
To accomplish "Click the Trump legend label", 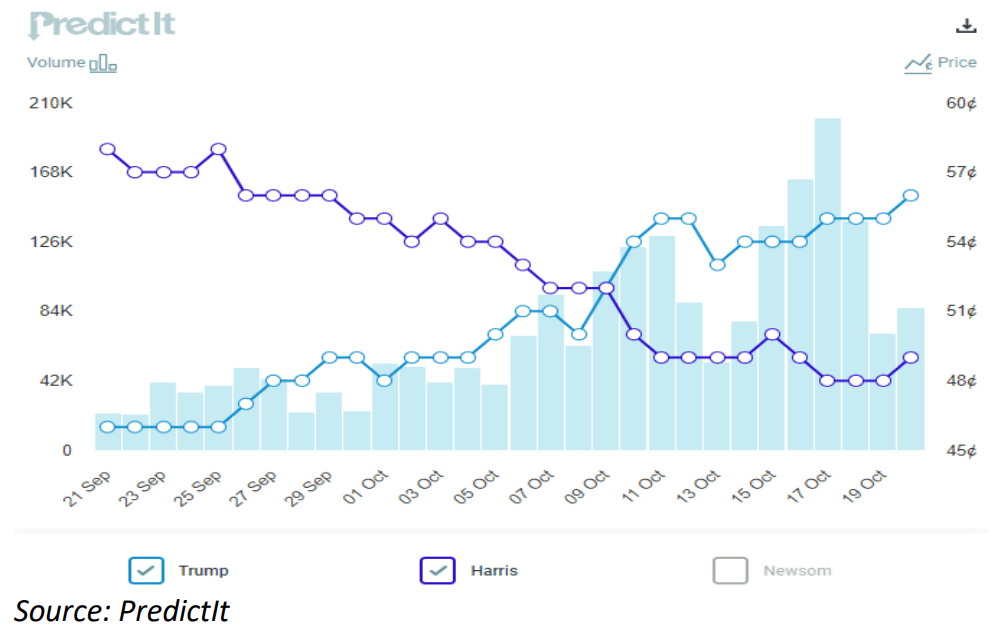I will tap(203, 570).
